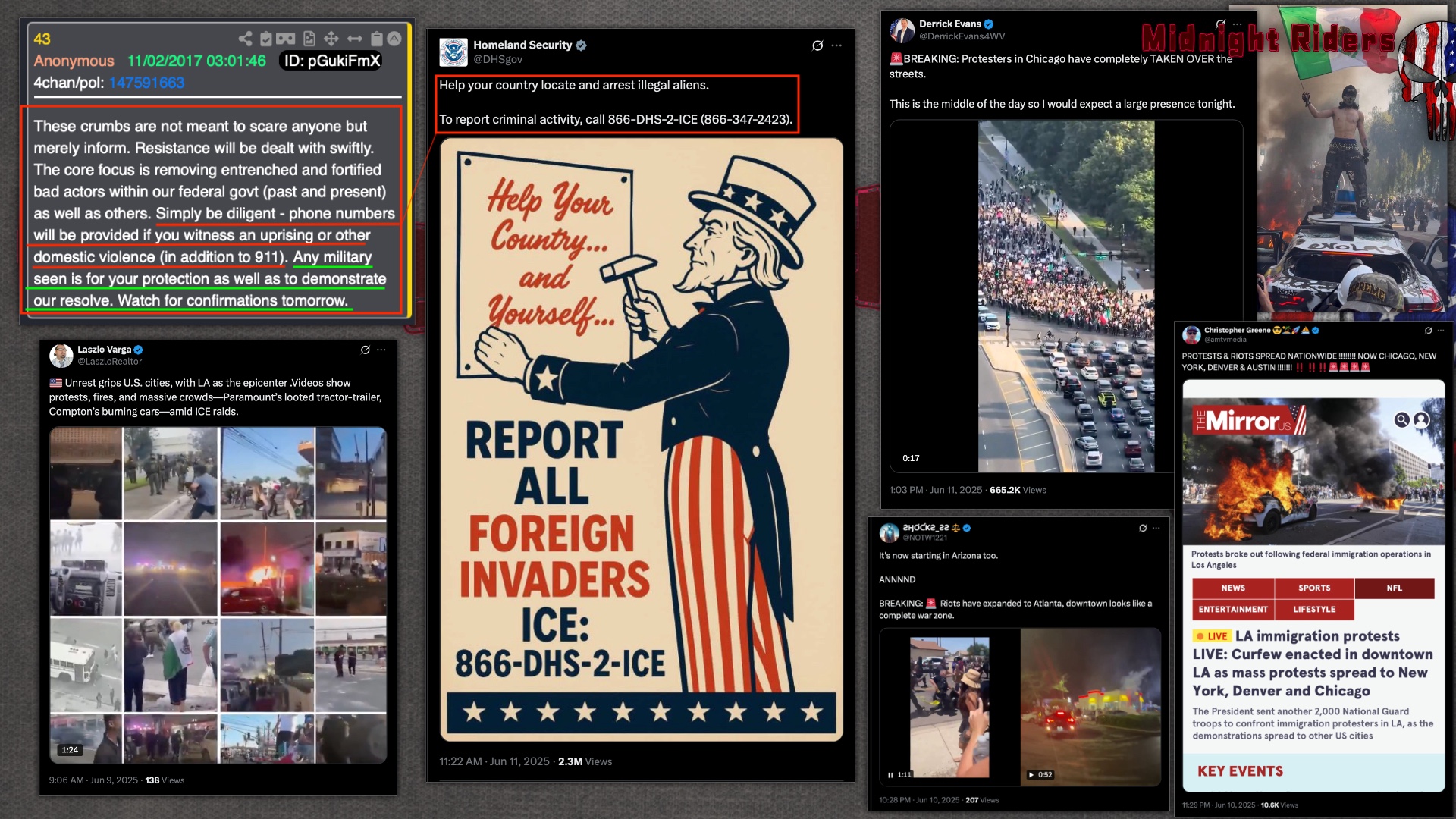Viewport: 1456px width, 819px height.
Task: Open the NFL tab on Mirror
Action: pyautogui.click(x=1395, y=588)
